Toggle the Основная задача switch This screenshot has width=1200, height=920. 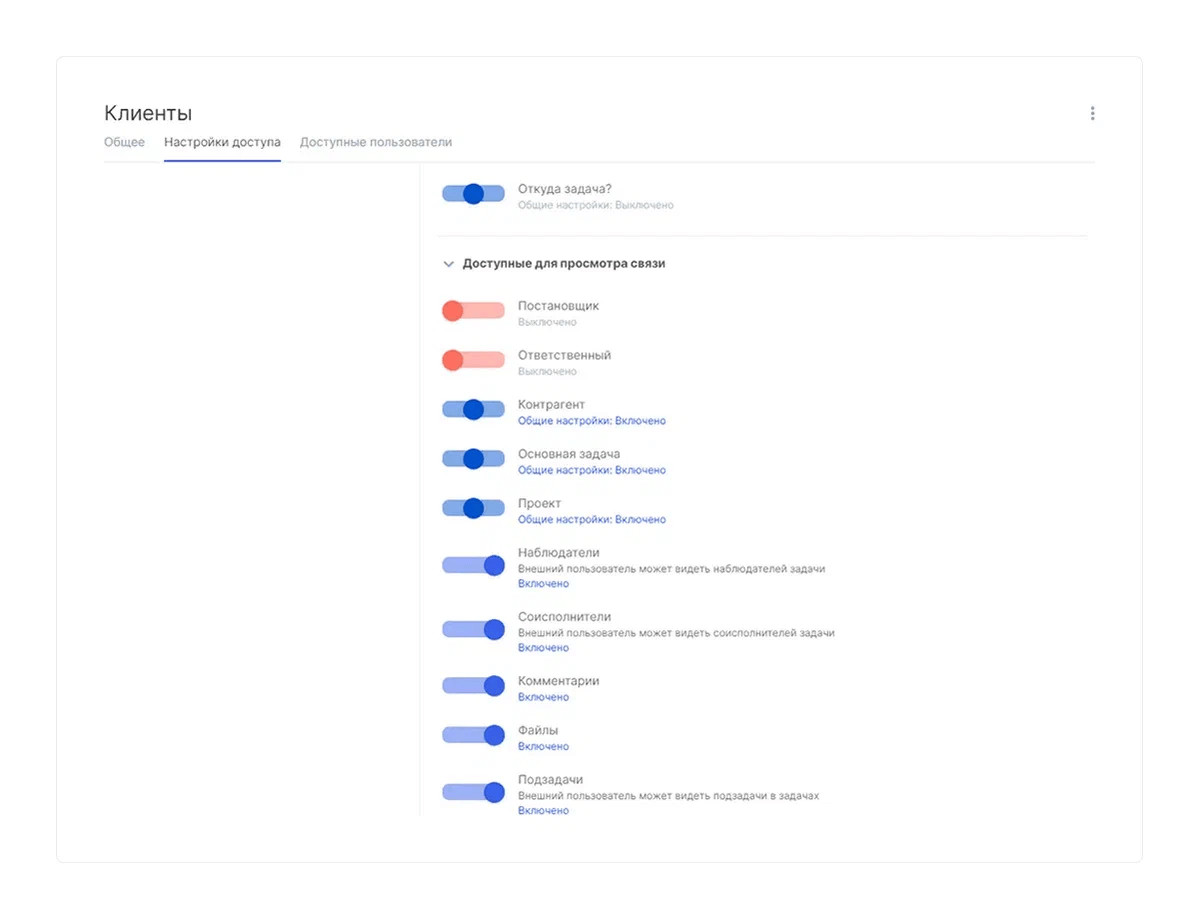[473, 458]
